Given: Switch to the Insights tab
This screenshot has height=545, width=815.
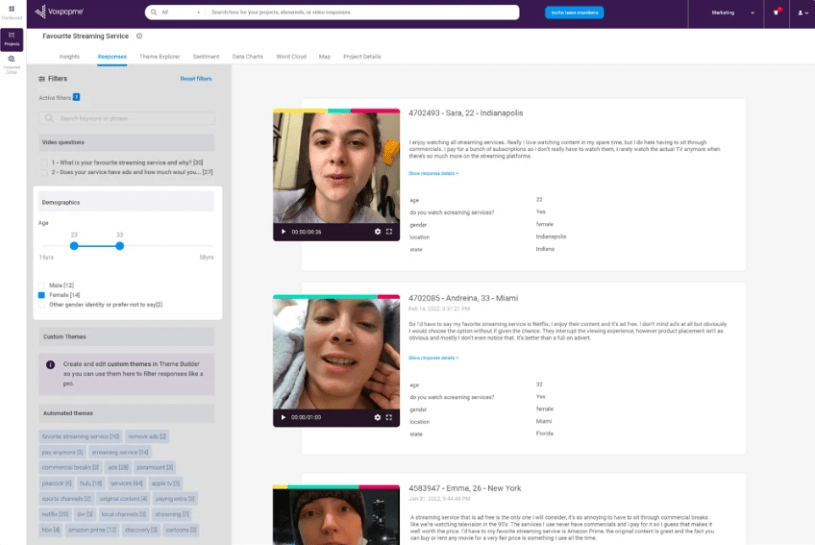Looking at the screenshot, I should point(69,57).
